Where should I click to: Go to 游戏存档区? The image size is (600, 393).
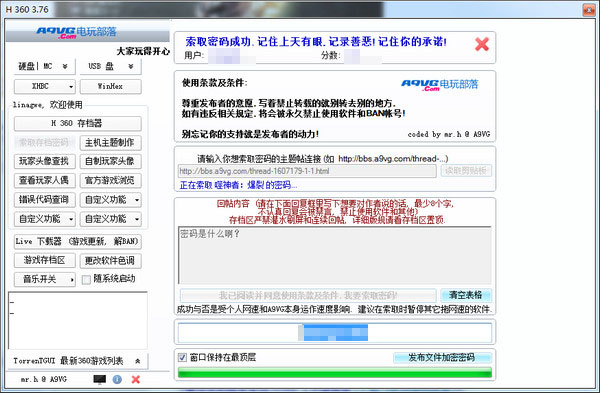pyautogui.click(x=44, y=261)
